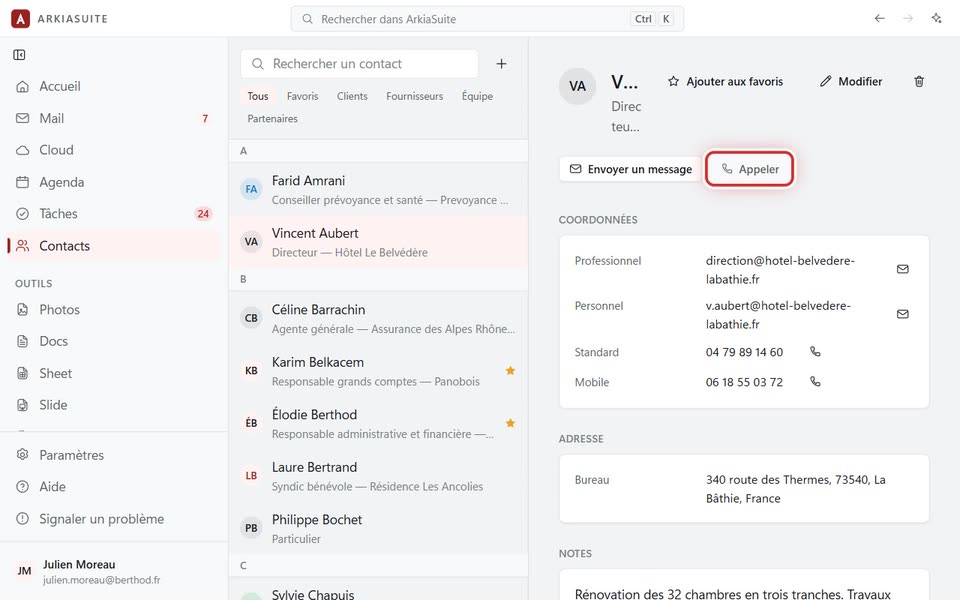Screen dimensions: 960x600
Task: Click Ajouter aux favoris button
Action: click(726, 81)
